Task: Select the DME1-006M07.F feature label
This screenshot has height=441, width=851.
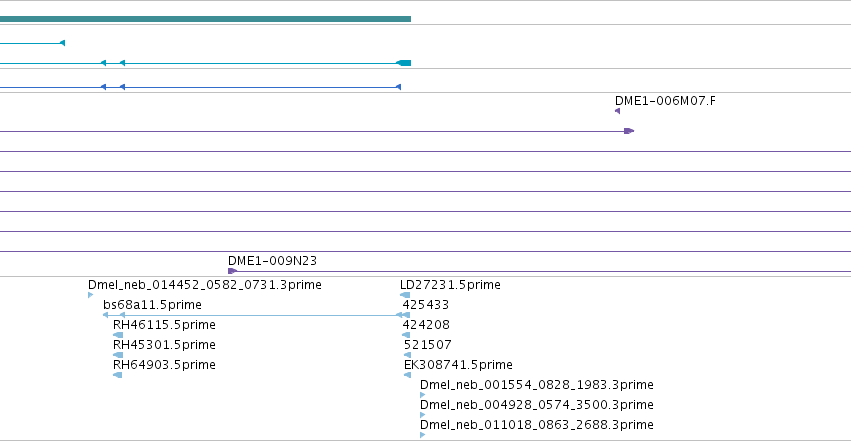Action: point(665,101)
